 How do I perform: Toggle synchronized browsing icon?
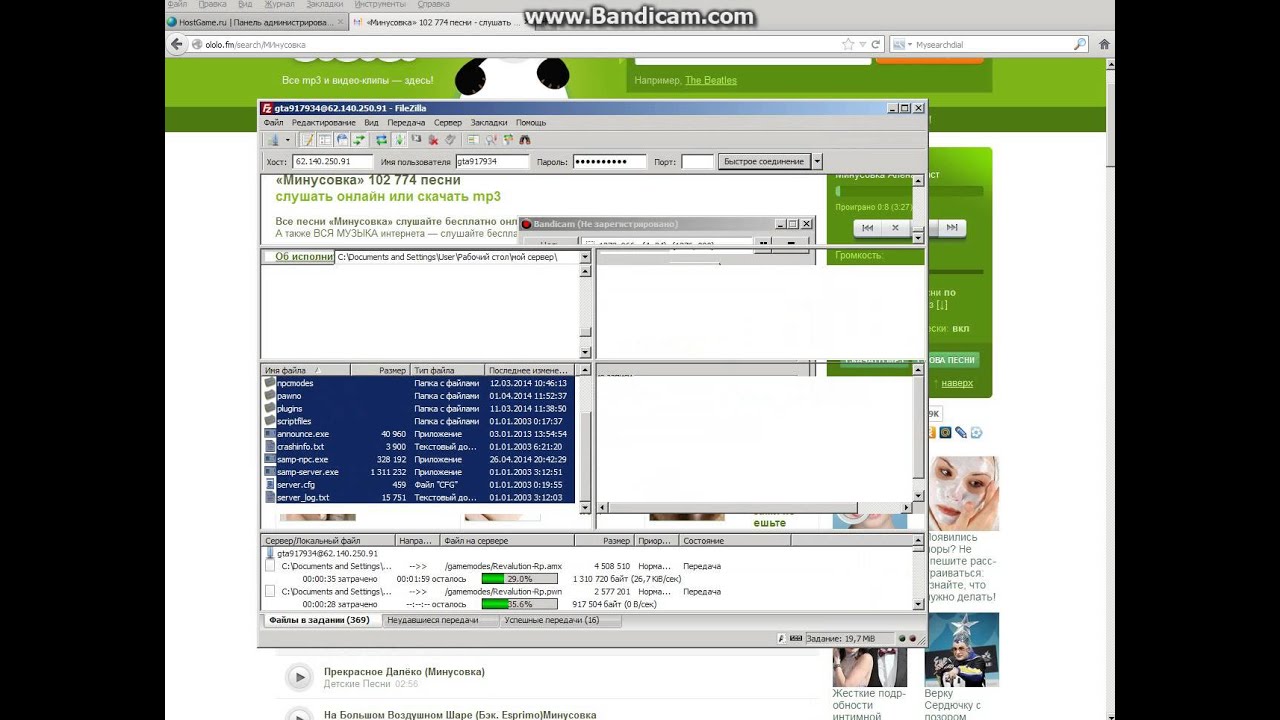[508, 140]
